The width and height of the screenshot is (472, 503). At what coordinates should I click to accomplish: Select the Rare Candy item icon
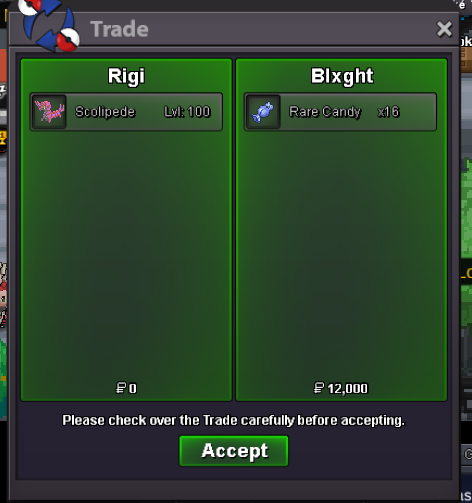(x=263, y=112)
